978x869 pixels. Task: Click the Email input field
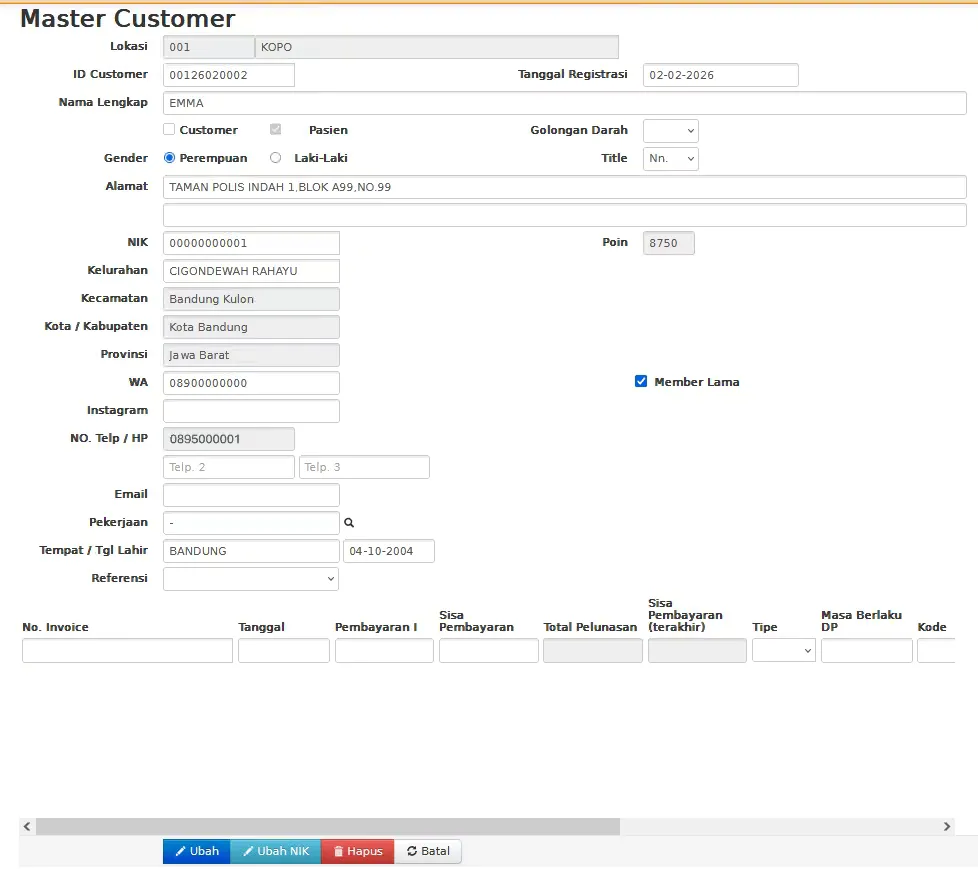[x=251, y=495]
